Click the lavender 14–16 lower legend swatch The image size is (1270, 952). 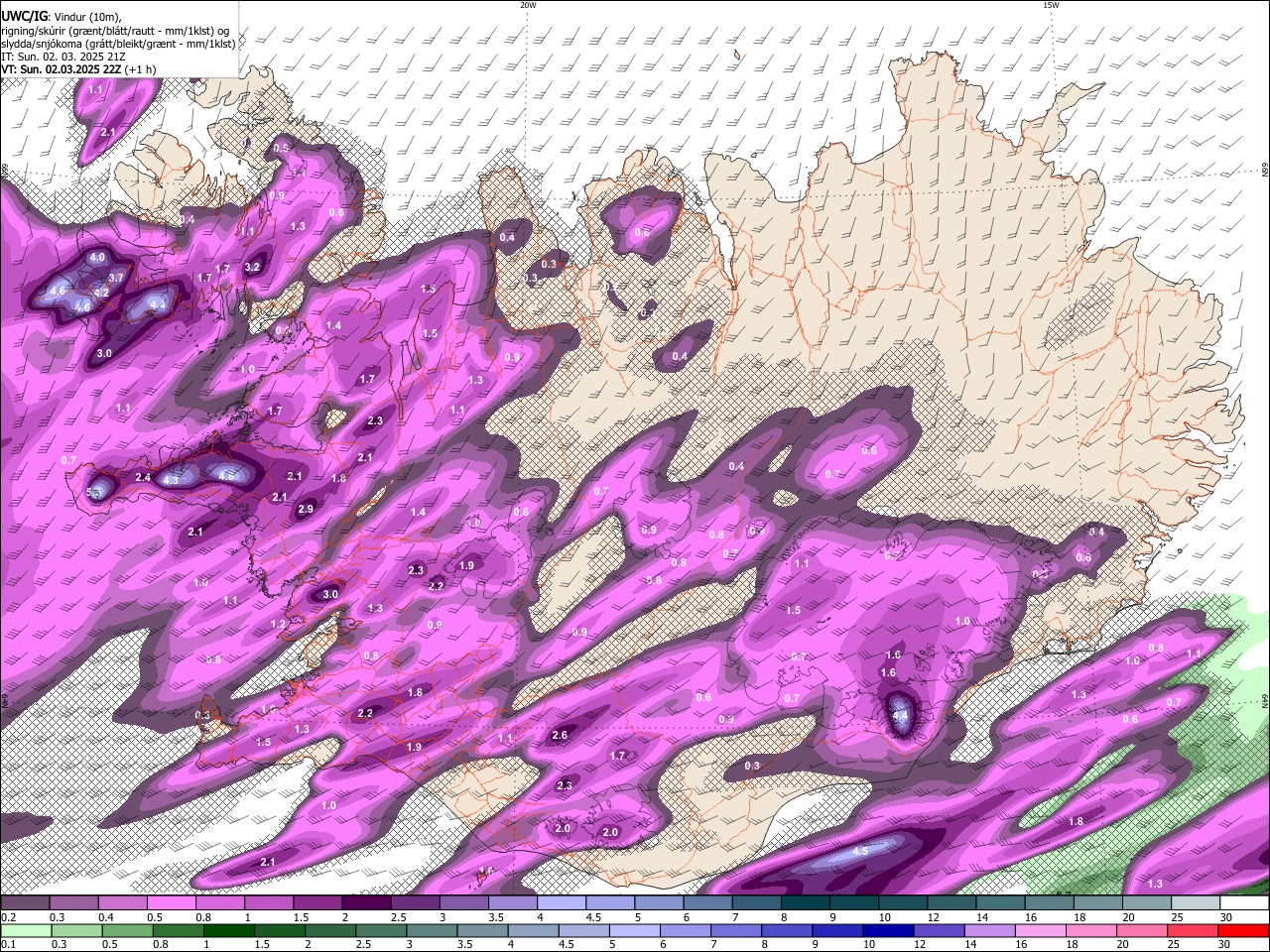pyautogui.click(x=990, y=931)
